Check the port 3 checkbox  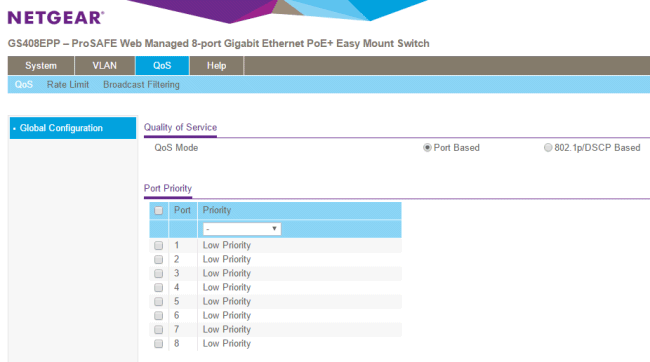tap(158, 274)
